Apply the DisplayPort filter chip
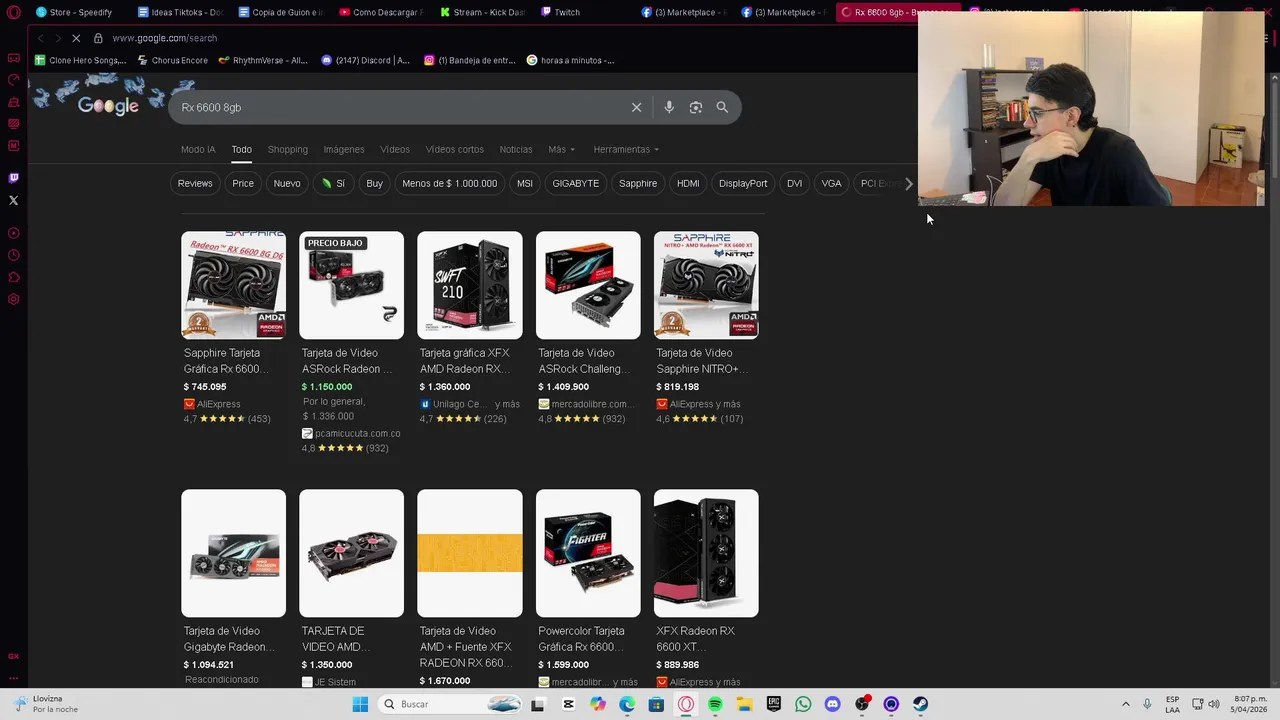The width and height of the screenshot is (1280, 720). click(743, 183)
